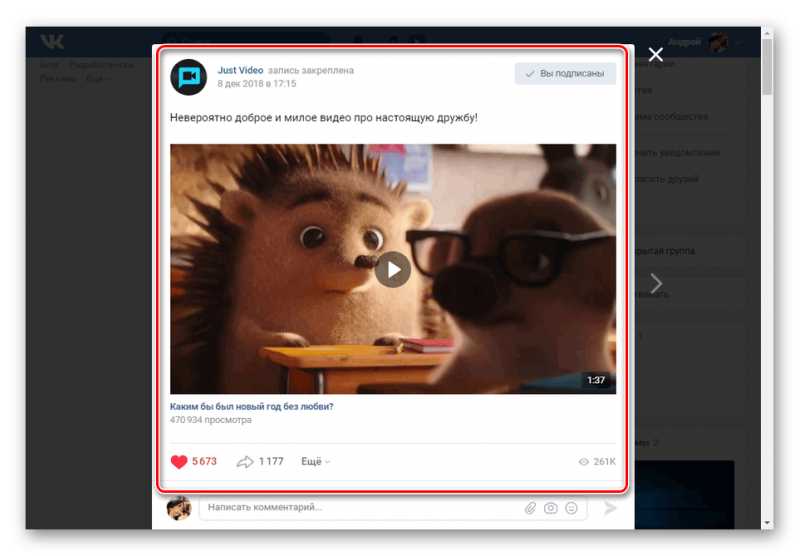
Task: Click the views eye icon
Action: click(583, 462)
